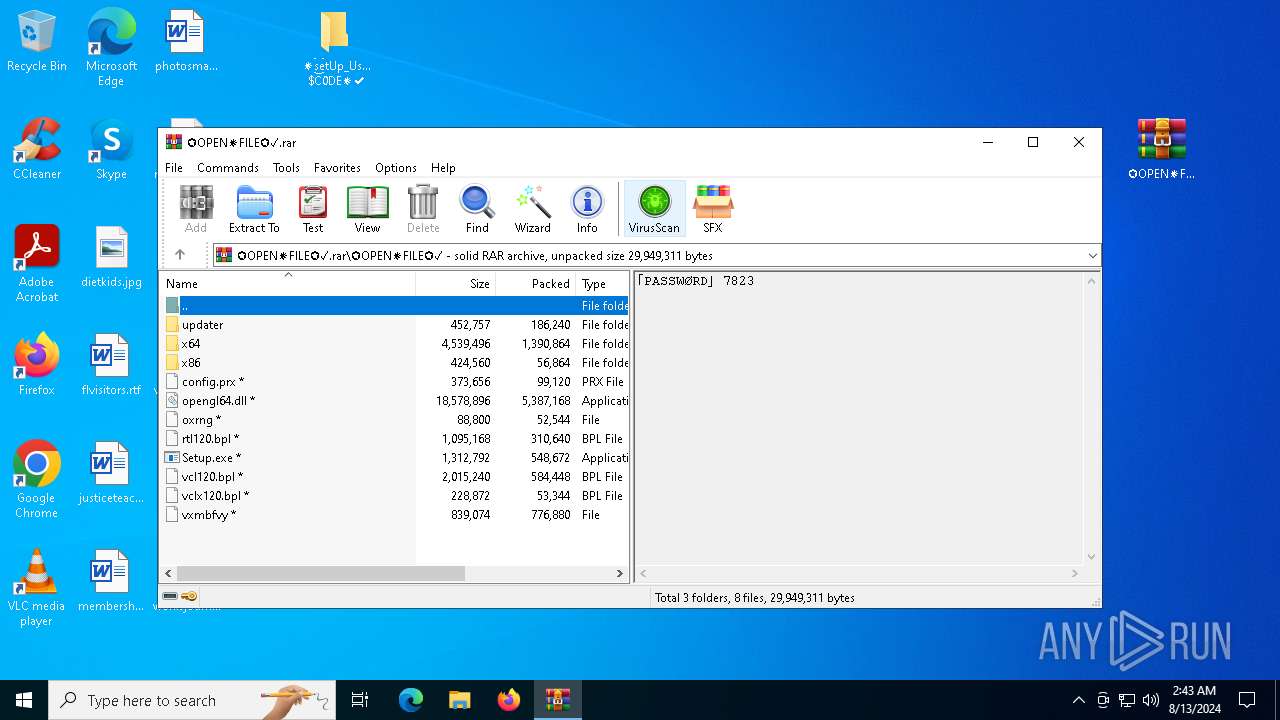Sort files by Packed column header
Image resolution: width=1280 pixels, height=720 pixels.
(x=535, y=284)
